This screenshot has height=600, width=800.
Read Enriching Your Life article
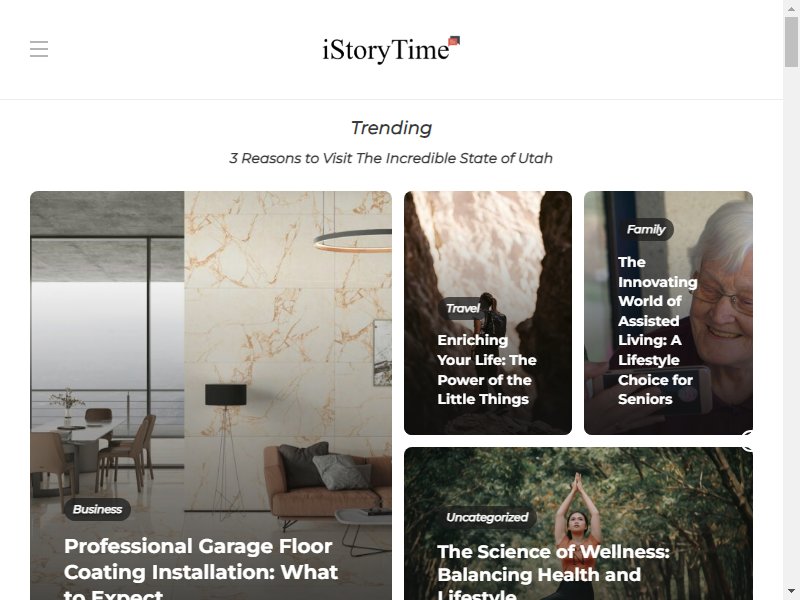coord(487,369)
